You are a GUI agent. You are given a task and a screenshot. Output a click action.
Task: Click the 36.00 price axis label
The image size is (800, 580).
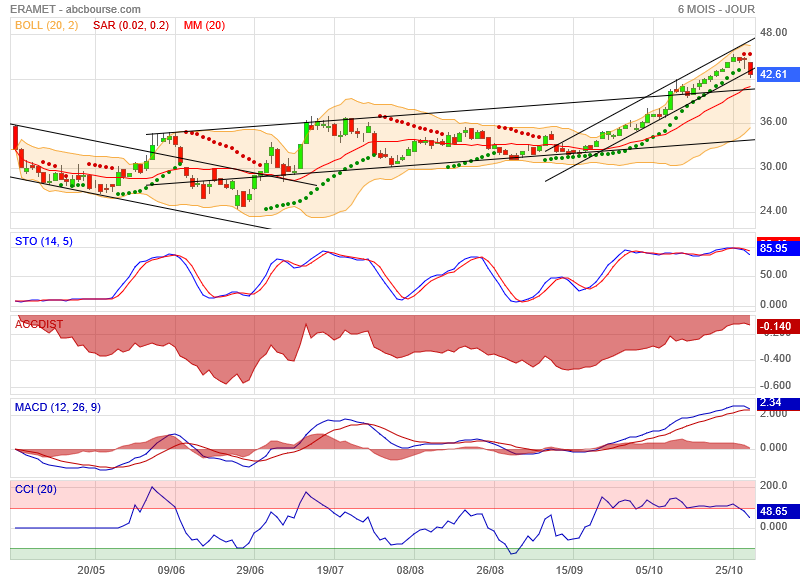click(x=773, y=121)
